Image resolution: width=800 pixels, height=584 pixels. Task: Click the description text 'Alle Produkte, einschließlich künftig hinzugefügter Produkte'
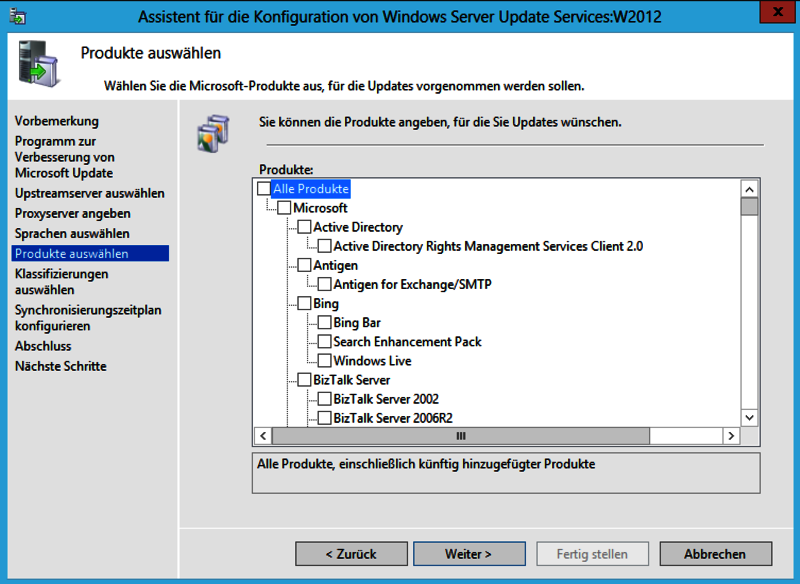pos(426,464)
